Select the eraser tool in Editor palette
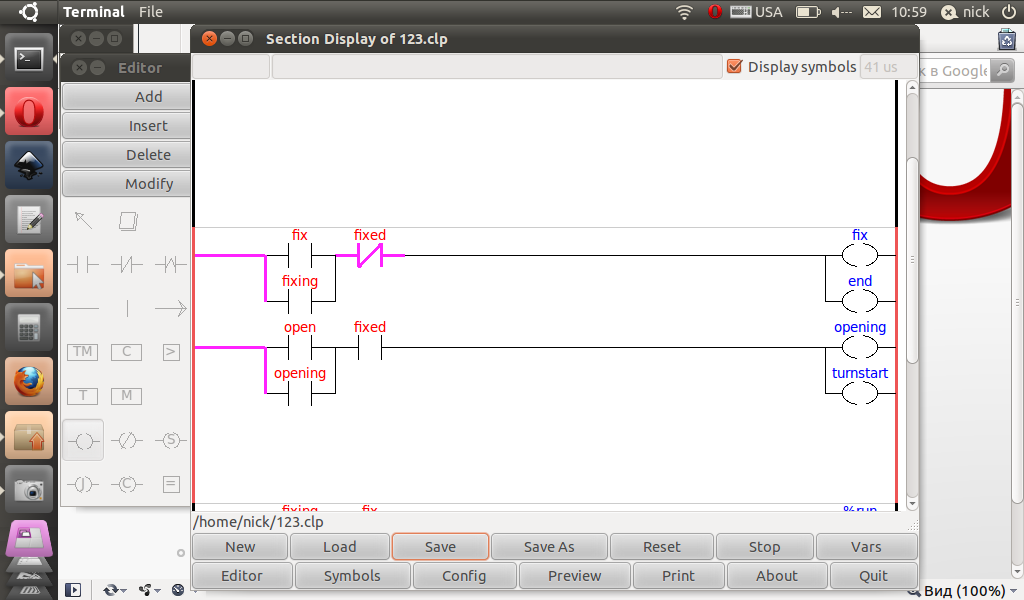This screenshot has width=1024, height=600. 128,221
